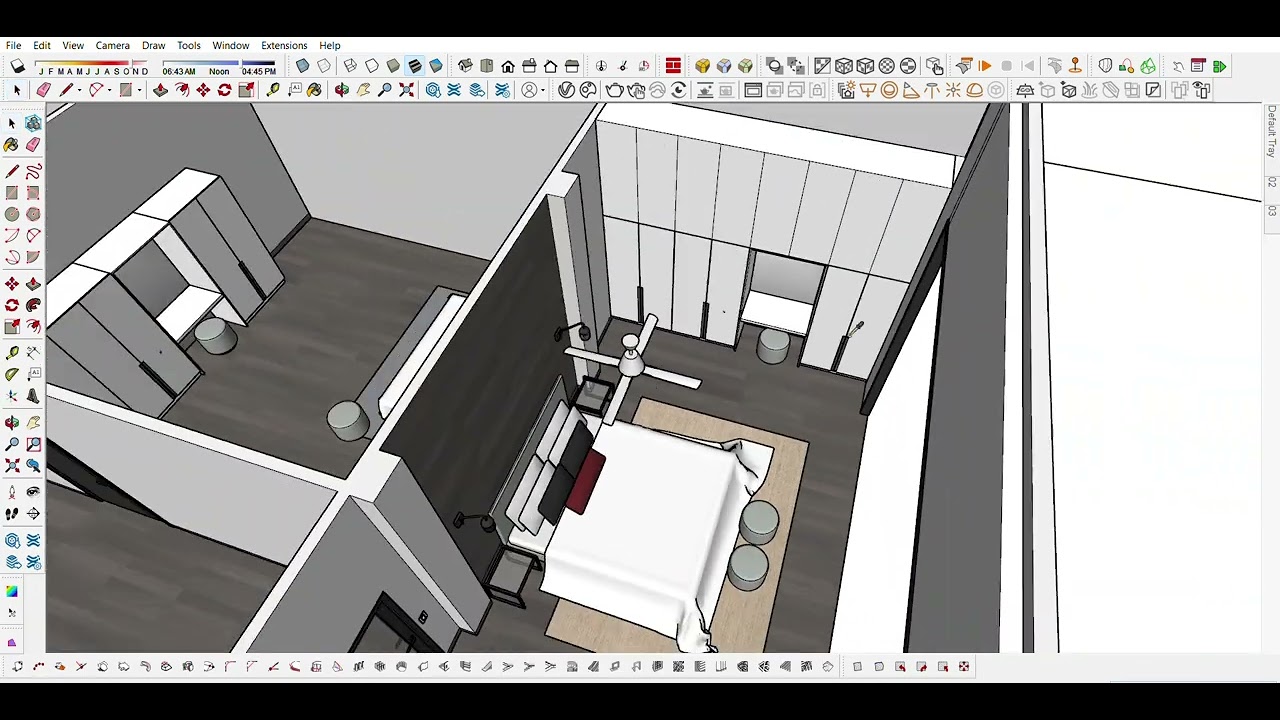The width and height of the screenshot is (1280, 720).
Task: Open the Help menu
Action: [x=330, y=45]
